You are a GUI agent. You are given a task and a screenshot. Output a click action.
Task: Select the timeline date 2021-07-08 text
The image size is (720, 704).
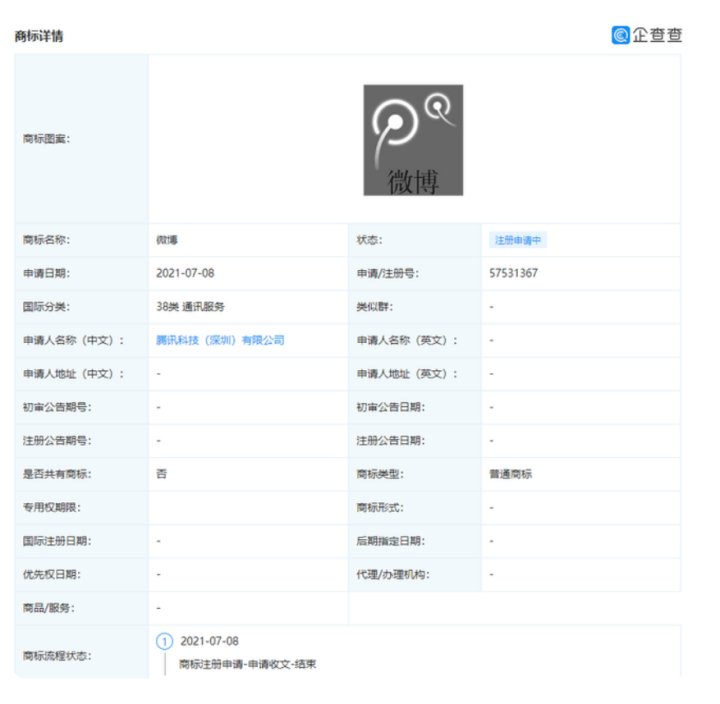click(x=209, y=641)
